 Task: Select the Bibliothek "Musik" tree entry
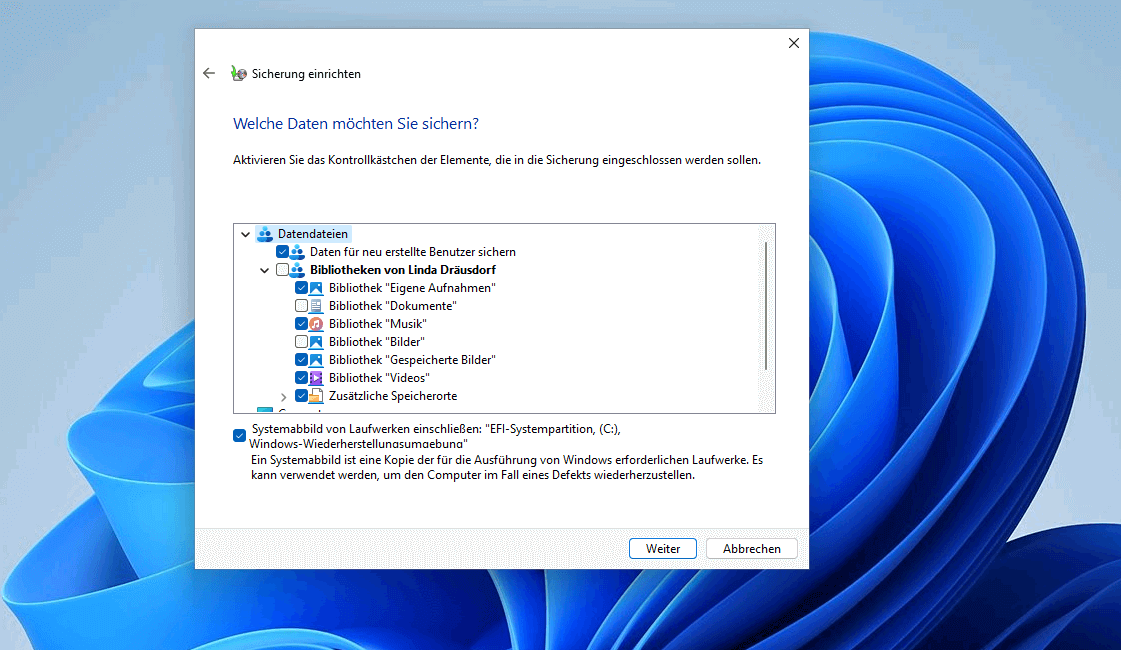click(377, 324)
